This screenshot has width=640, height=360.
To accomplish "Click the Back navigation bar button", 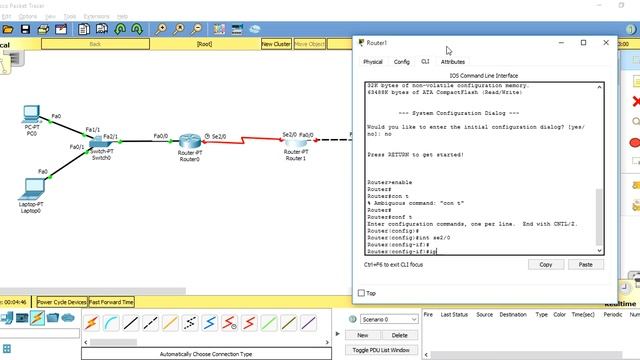I will [95, 44].
